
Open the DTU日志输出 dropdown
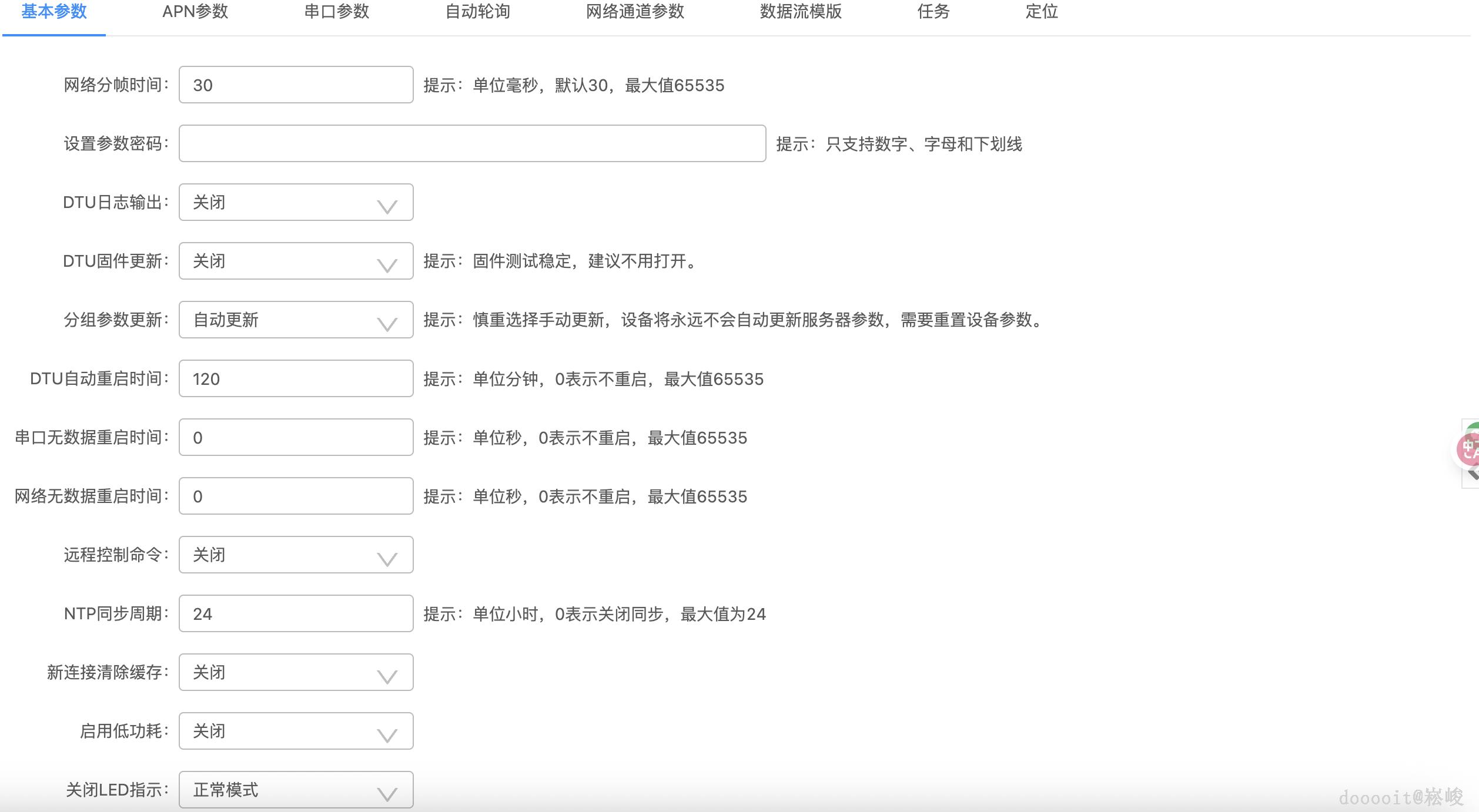click(x=295, y=202)
